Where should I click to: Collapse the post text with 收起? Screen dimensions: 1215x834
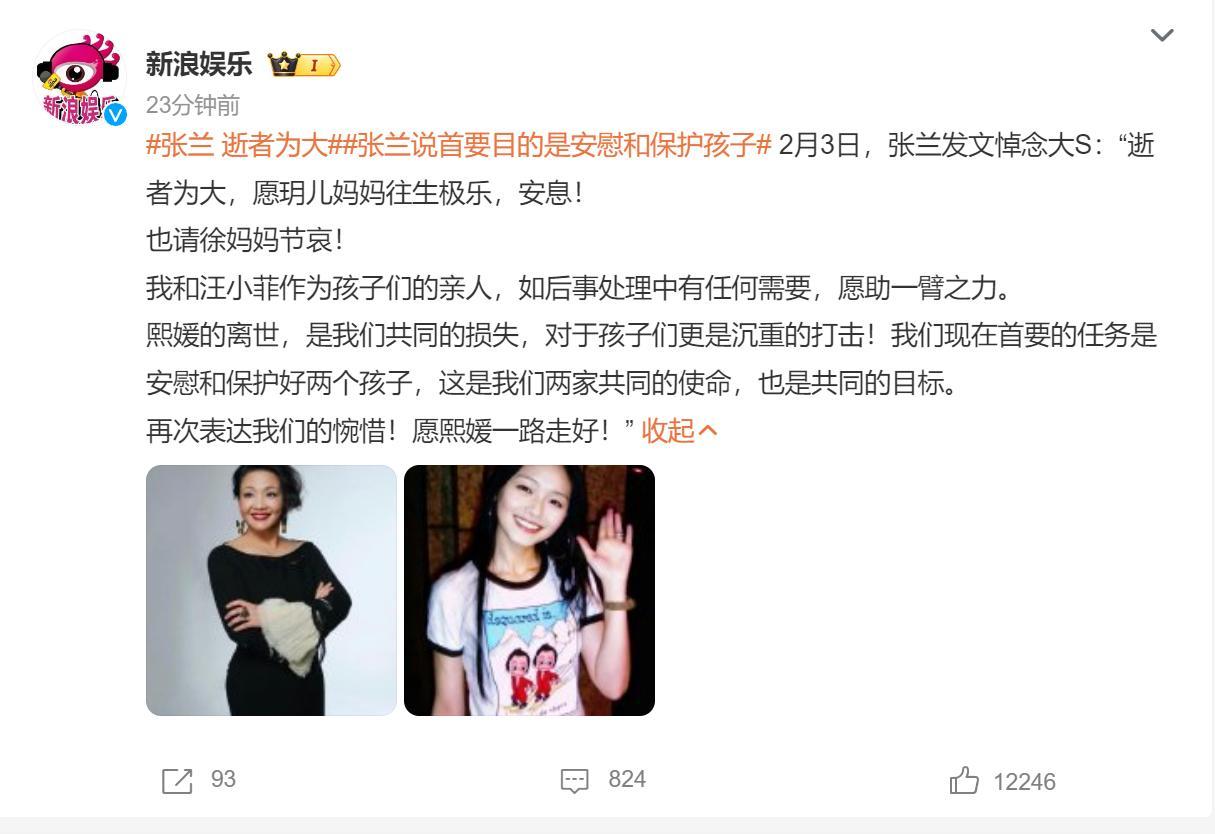pyautogui.click(x=668, y=431)
